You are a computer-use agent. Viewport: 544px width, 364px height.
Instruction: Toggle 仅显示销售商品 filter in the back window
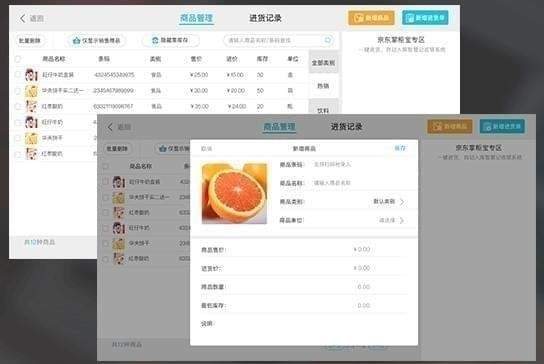[x=96, y=41]
